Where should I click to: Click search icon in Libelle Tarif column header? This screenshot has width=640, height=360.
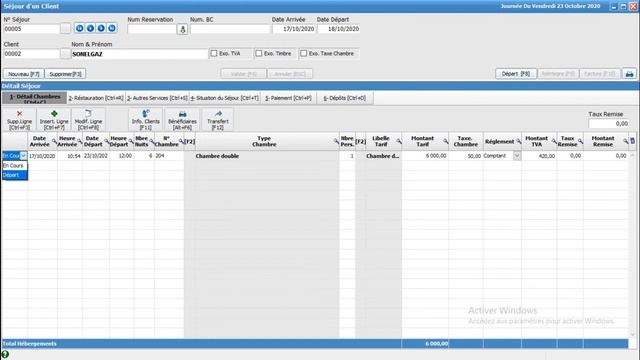click(x=399, y=141)
